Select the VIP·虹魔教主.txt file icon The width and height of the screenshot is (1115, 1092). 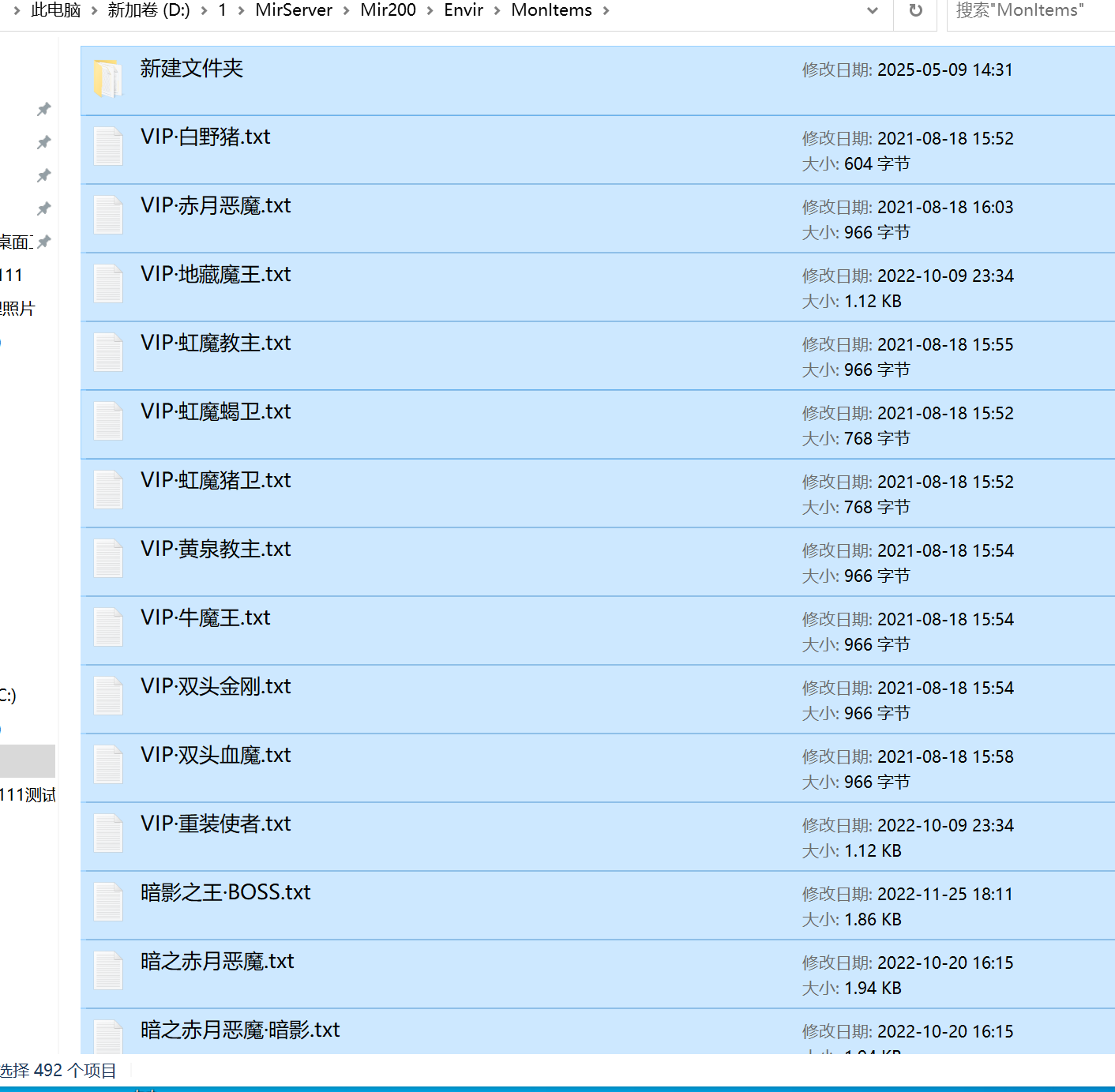(108, 352)
